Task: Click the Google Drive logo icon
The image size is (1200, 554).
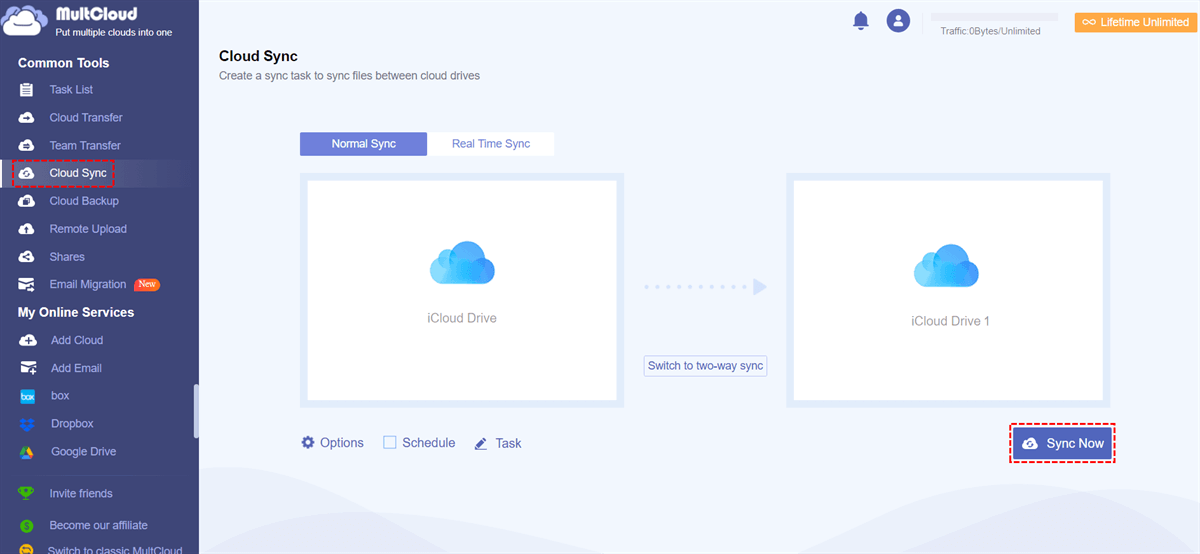Action: point(29,452)
